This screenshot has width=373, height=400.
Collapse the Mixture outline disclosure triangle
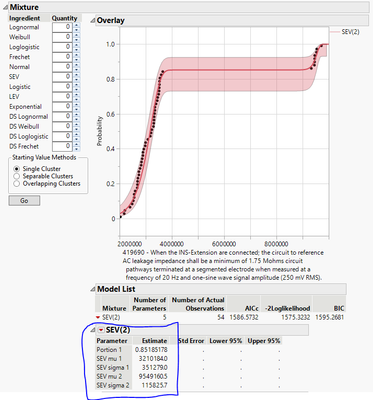[5, 7]
